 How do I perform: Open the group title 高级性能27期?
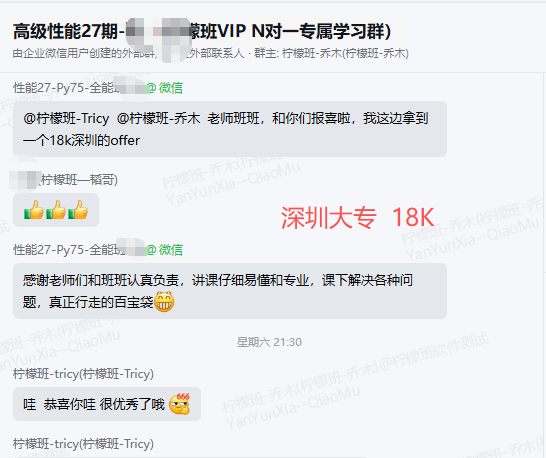[x=202, y=31]
